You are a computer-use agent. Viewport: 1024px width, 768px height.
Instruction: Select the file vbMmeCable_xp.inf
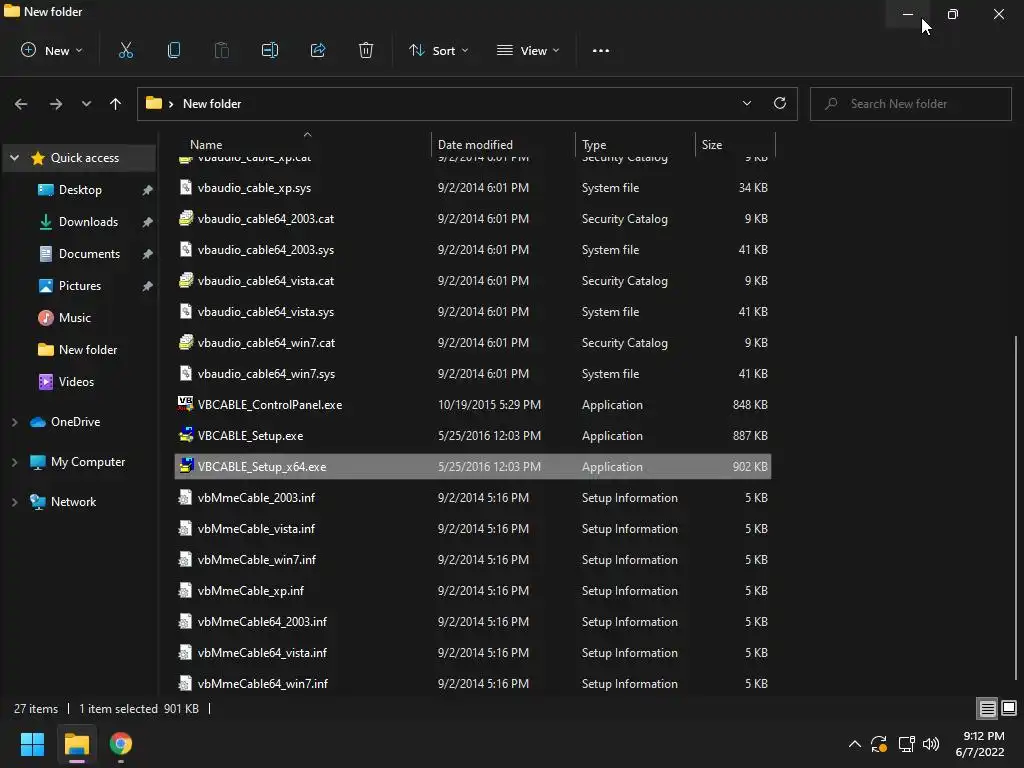click(x=473, y=590)
